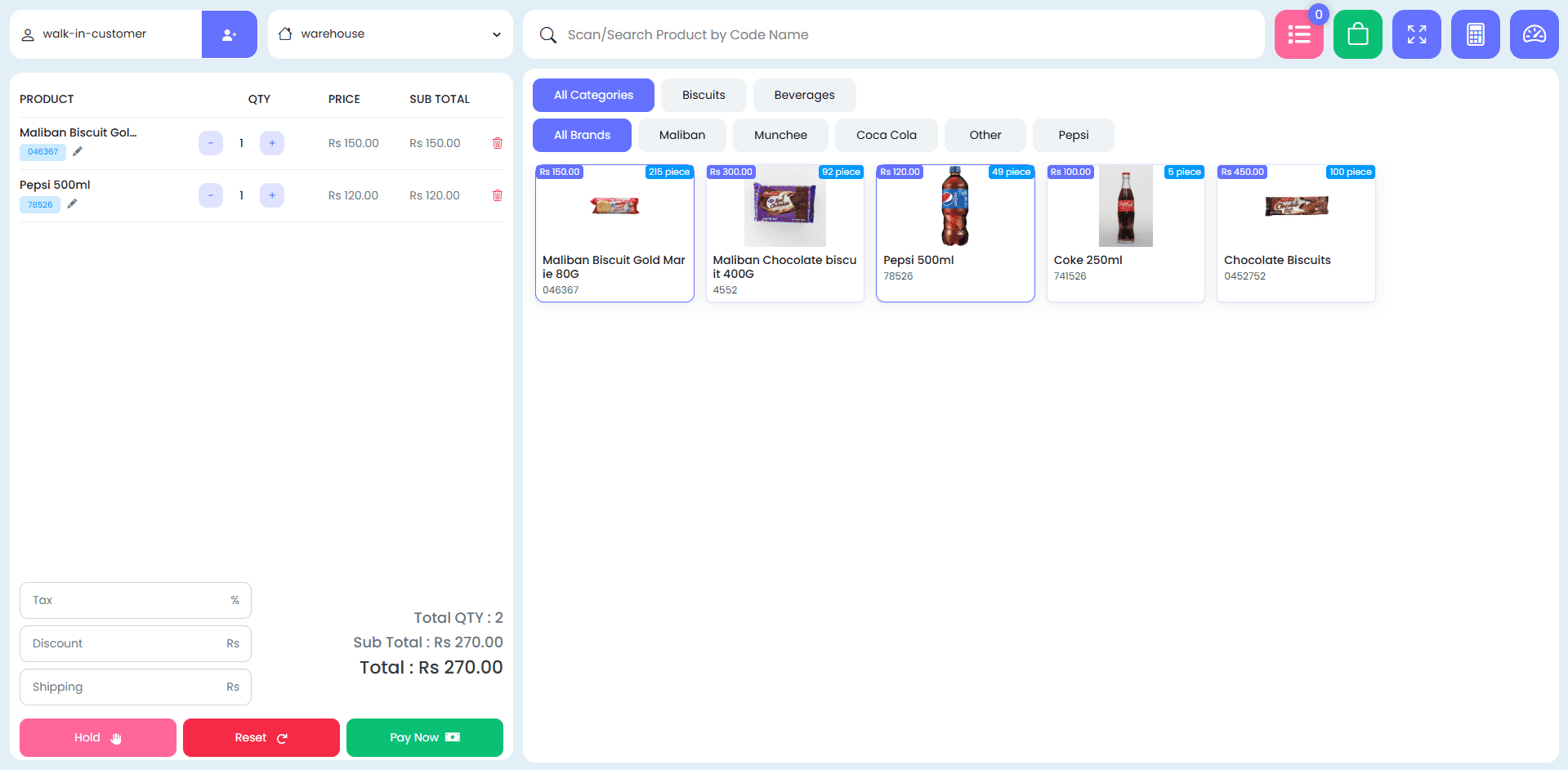This screenshot has height=770, width=1568.
Task: Toggle fullscreen mode icon
Action: [1417, 34]
